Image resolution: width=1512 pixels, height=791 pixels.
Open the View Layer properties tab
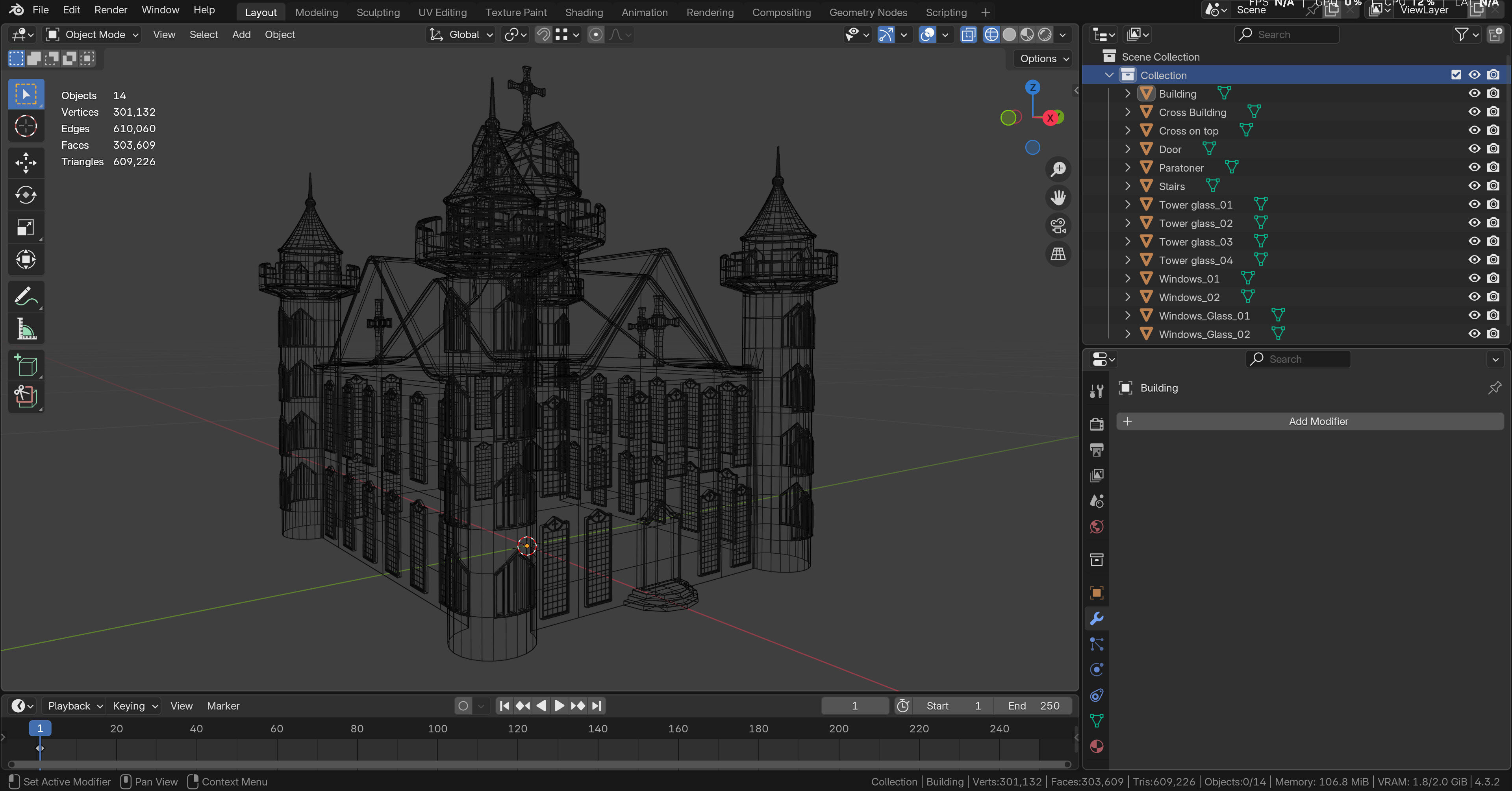[1097, 475]
